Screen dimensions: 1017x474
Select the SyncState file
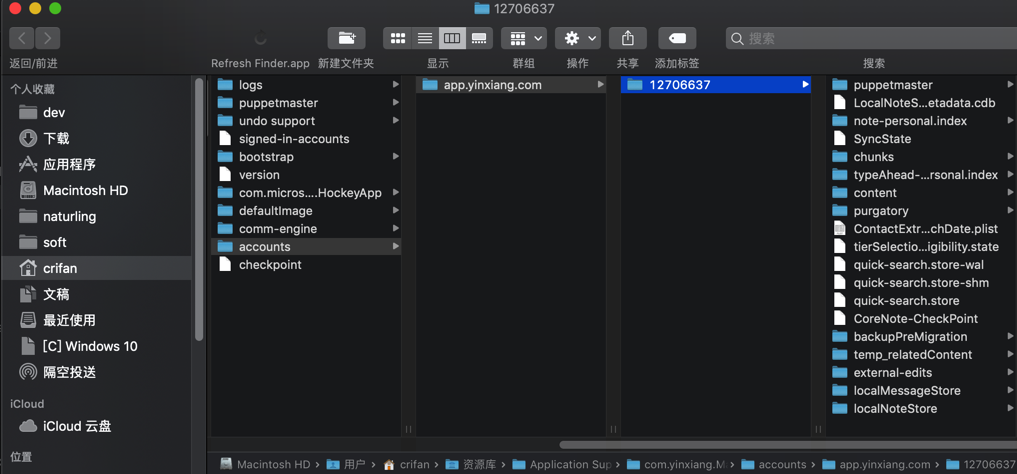[922, 139]
